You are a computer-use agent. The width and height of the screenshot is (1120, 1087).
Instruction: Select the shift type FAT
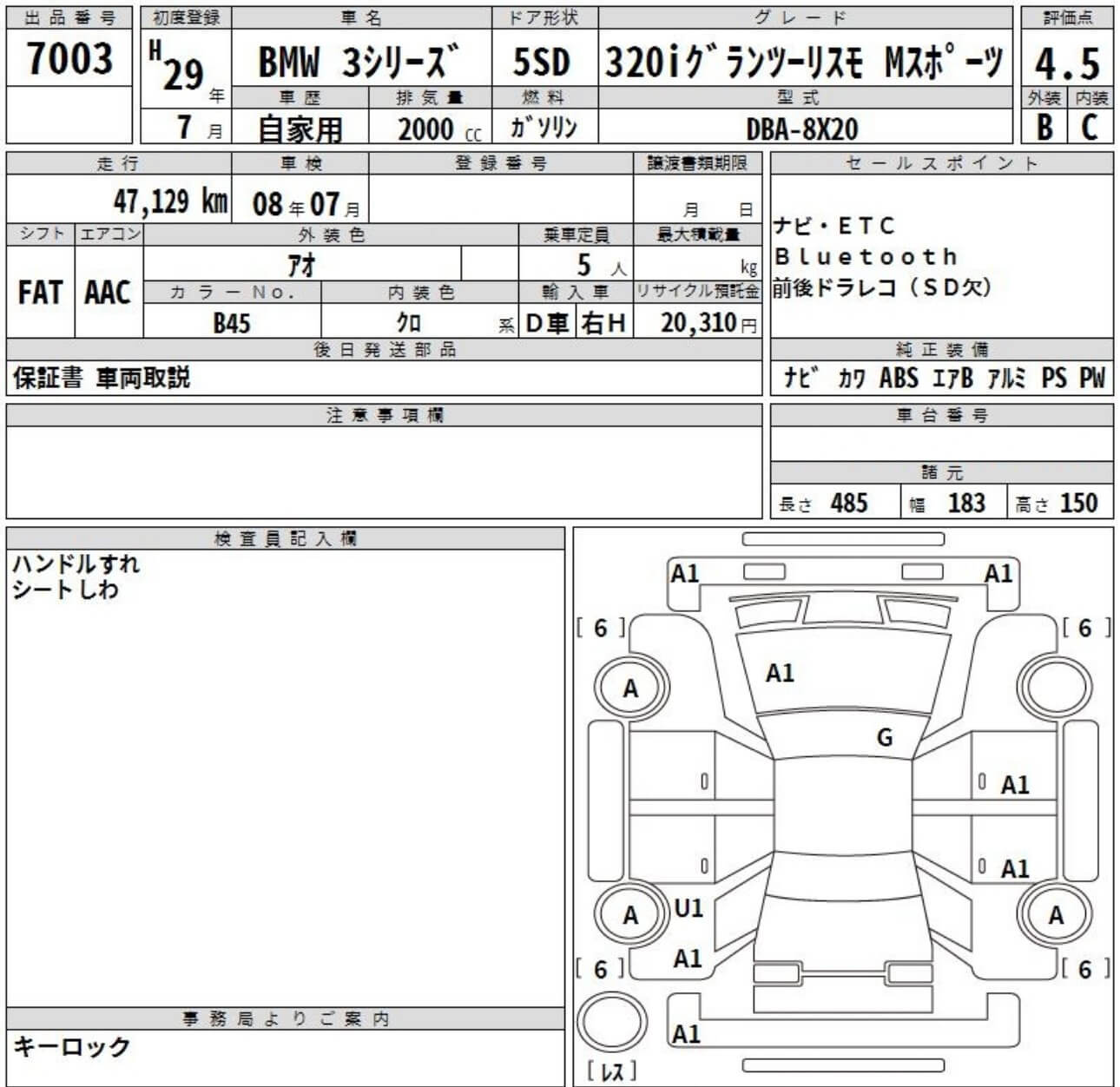tap(40, 293)
